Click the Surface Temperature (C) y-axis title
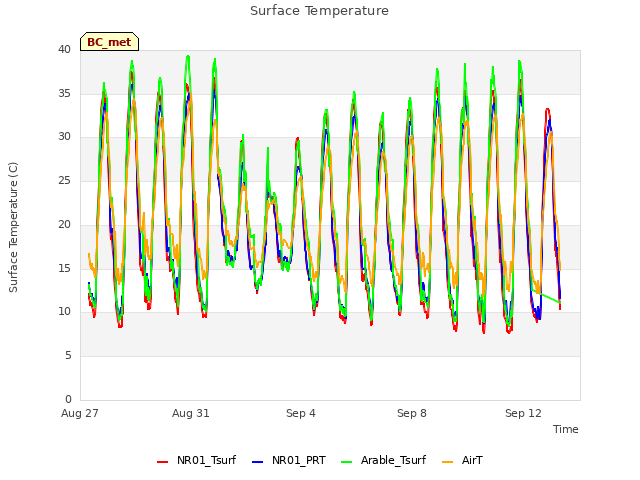Image resolution: width=640 pixels, height=480 pixels. [13, 227]
